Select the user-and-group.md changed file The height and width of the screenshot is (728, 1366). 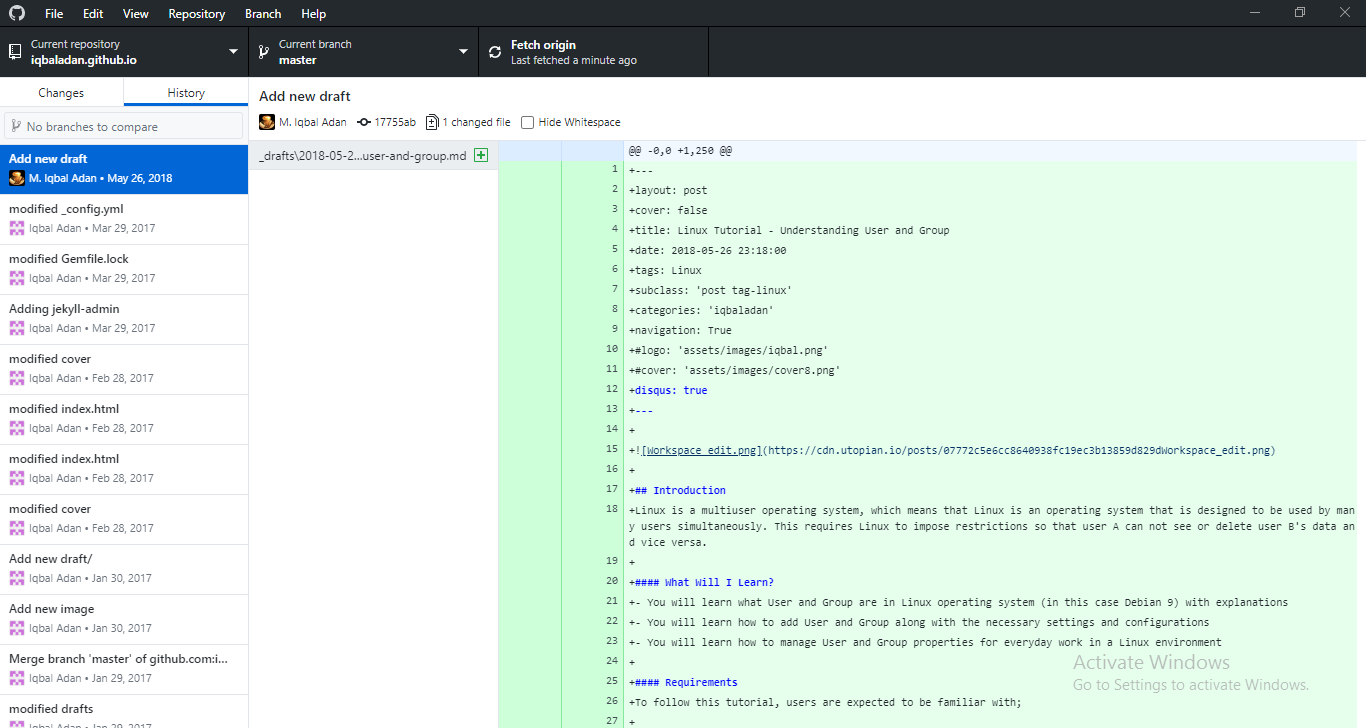[373, 156]
